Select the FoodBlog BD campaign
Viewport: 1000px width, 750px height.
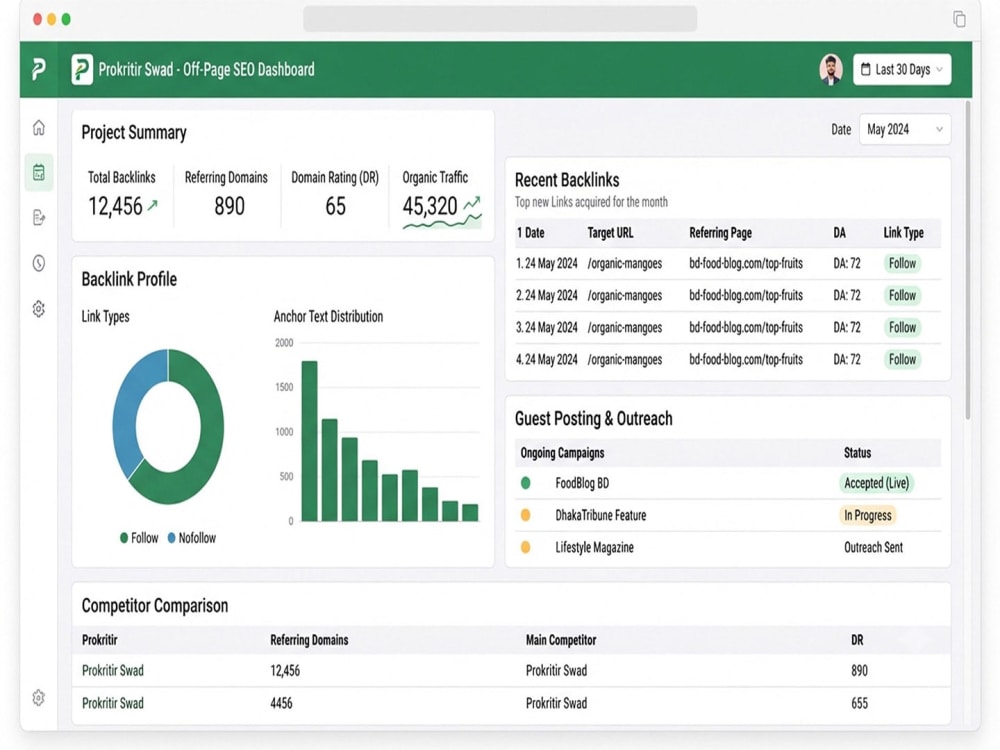point(582,483)
